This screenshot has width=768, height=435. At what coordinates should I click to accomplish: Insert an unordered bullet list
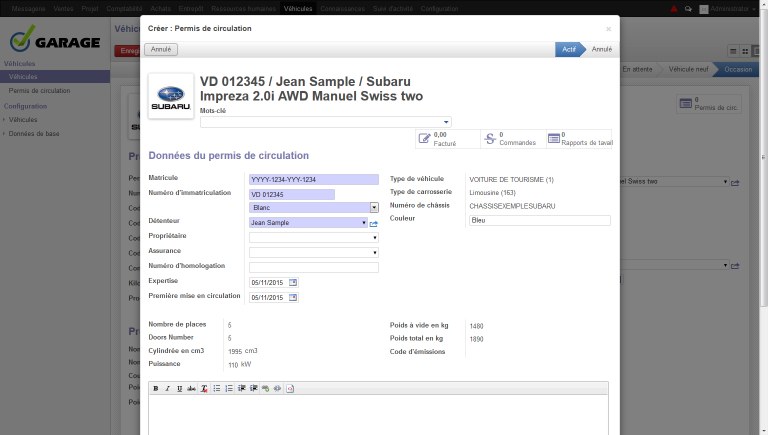pyautogui.click(x=217, y=388)
